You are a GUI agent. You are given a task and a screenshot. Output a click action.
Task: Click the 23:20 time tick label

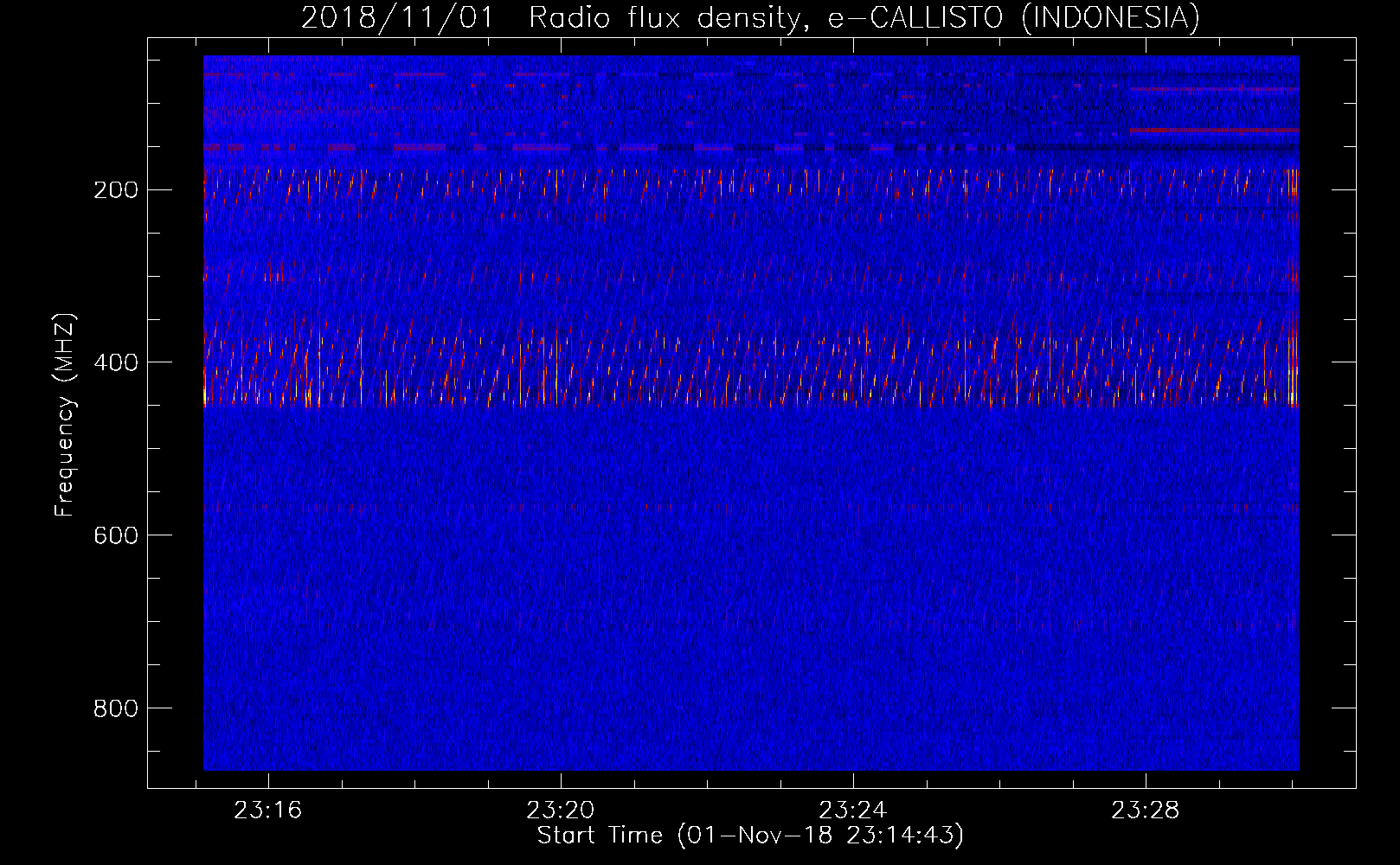[x=561, y=811]
